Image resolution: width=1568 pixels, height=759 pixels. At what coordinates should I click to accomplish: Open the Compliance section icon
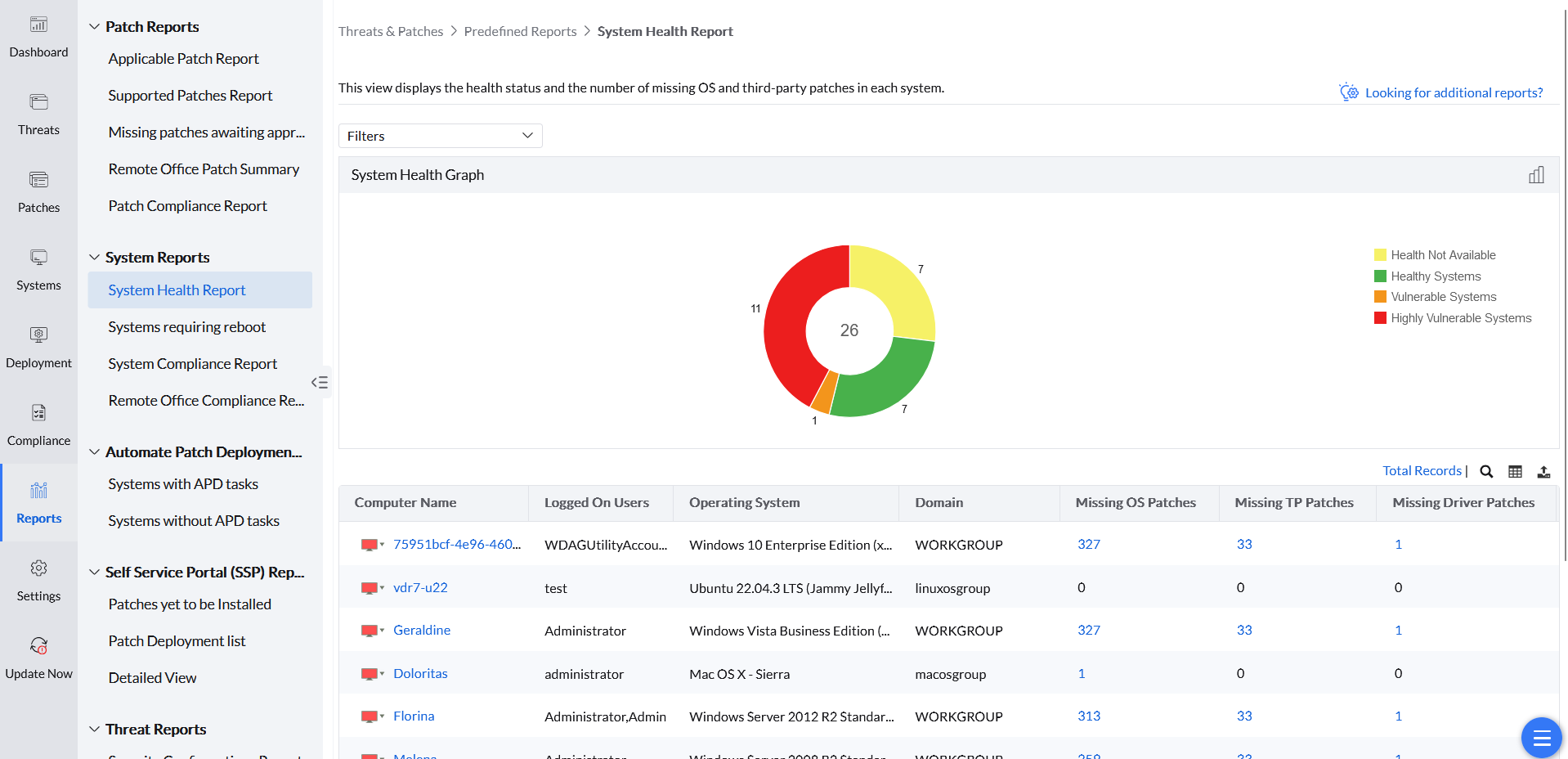tap(38, 413)
